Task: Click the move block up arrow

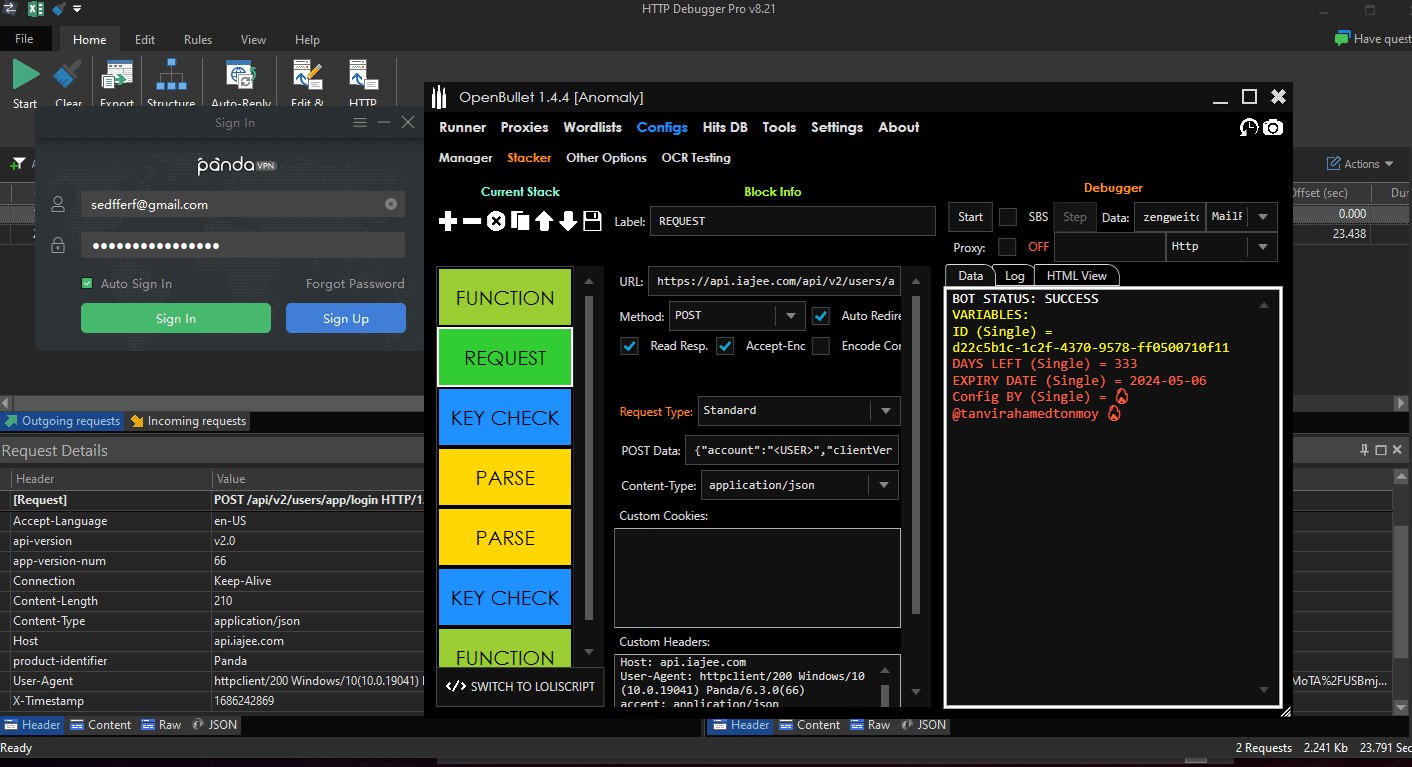Action: point(544,221)
